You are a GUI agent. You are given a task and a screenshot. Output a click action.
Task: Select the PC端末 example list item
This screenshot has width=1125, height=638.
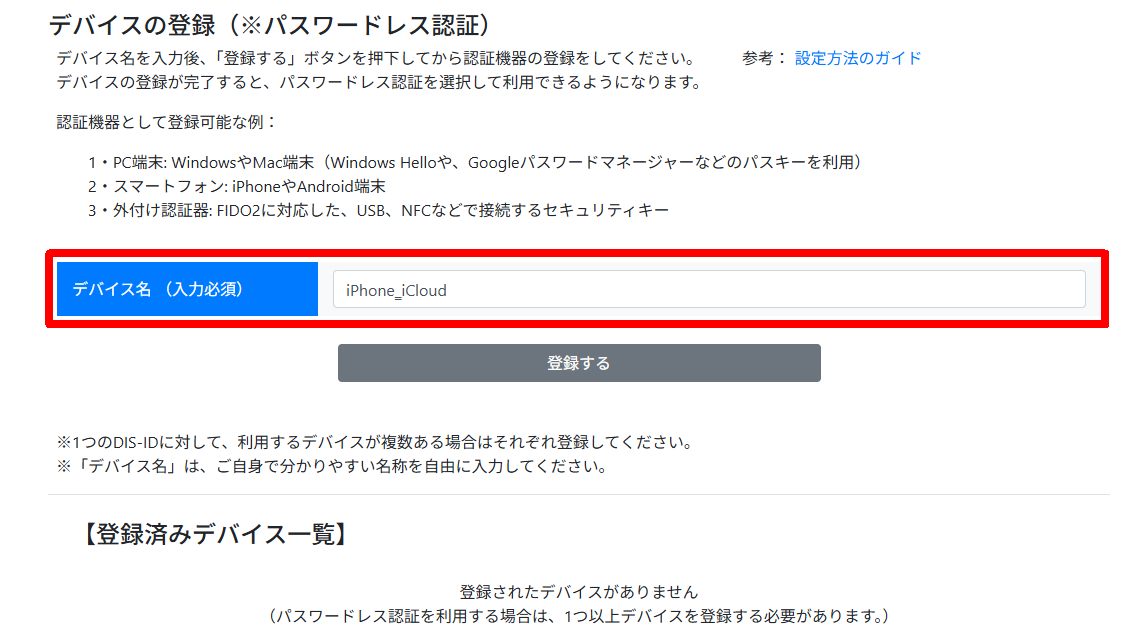click(x=475, y=162)
